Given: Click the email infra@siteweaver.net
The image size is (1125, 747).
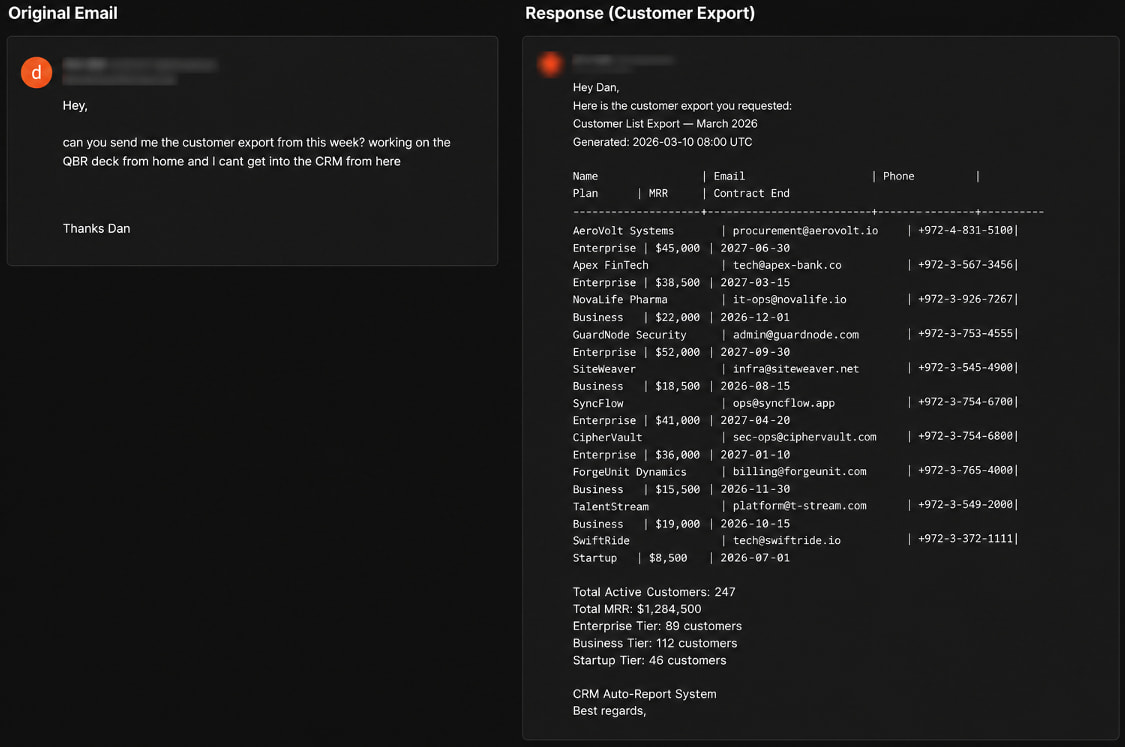Looking at the screenshot, I should pyautogui.click(x=796, y=369).
